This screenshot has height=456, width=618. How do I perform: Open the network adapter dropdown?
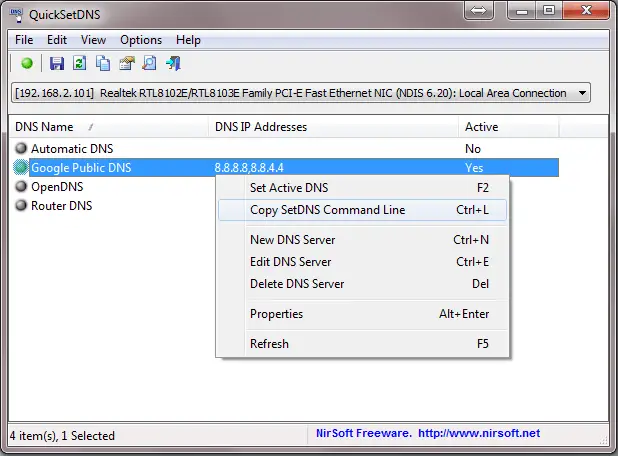pos(301,93)
